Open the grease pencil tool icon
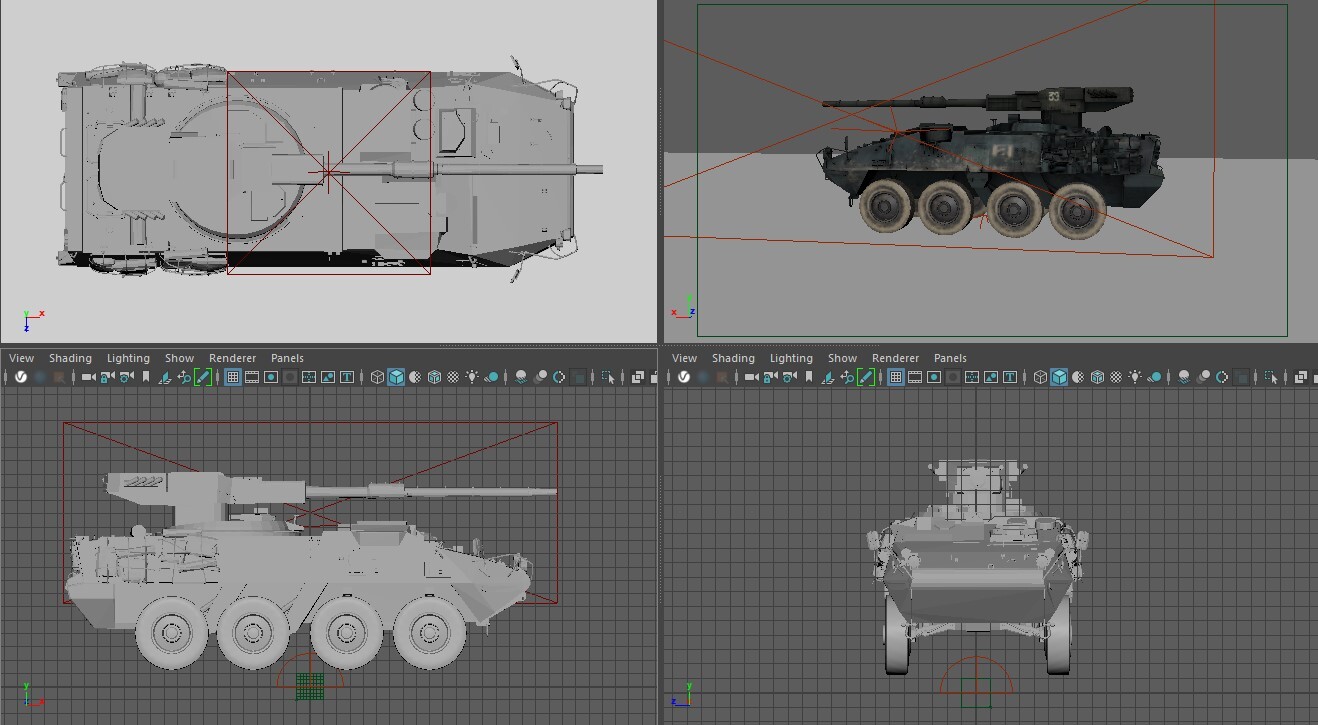The width and height of the screenshot is (1318, 725). pos(203,377)
